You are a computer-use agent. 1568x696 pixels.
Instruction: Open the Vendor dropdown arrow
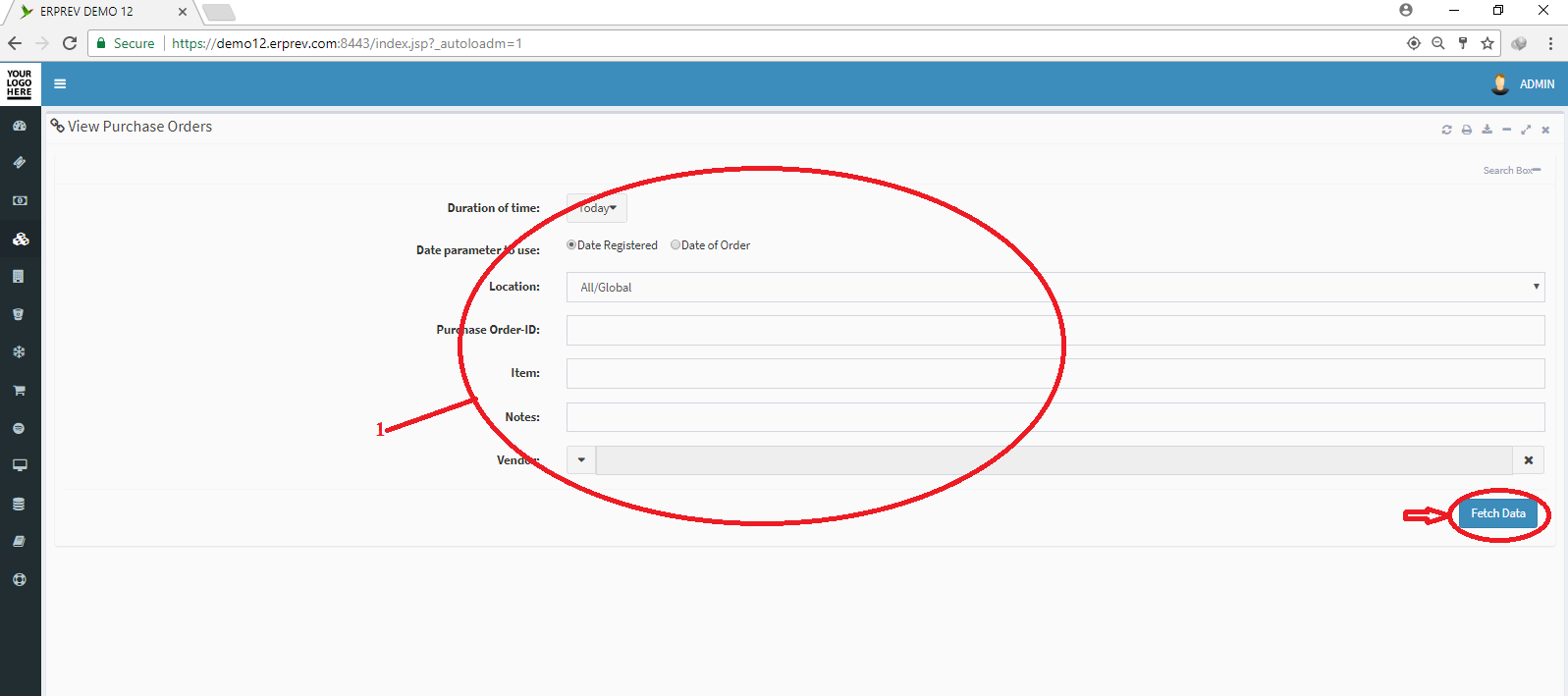click(581, 460)
